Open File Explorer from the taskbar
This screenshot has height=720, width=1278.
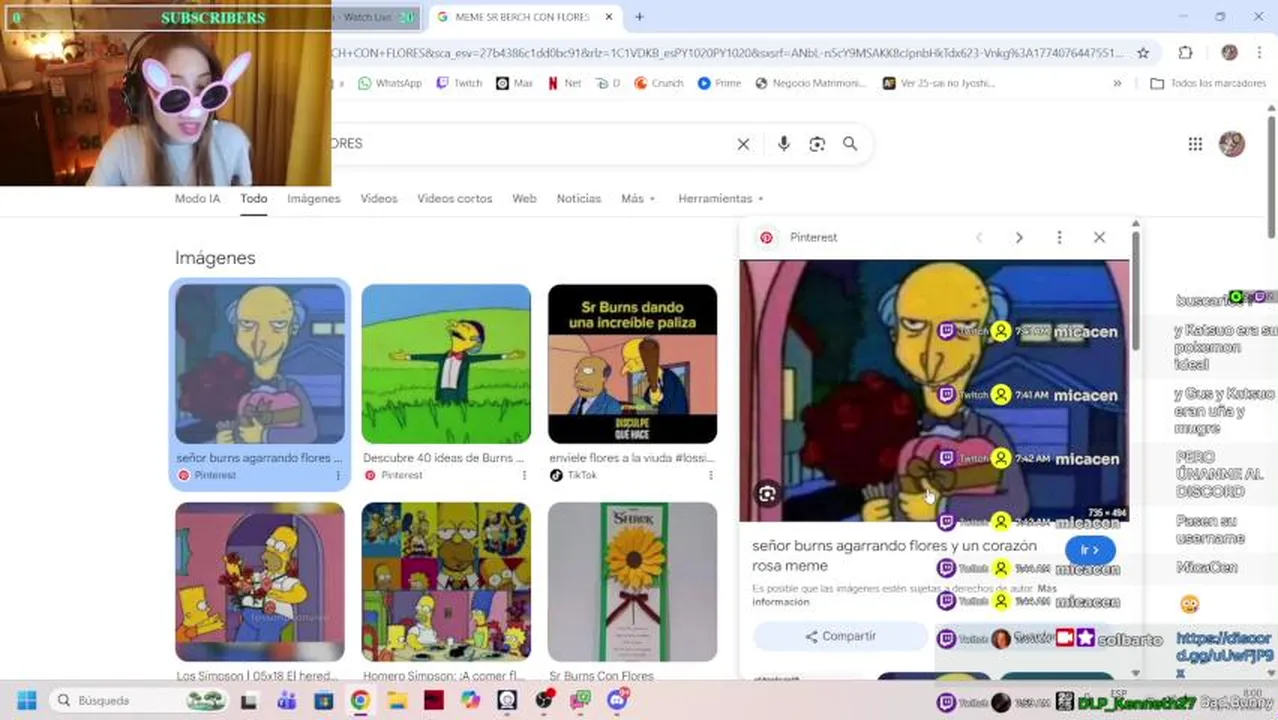397,700
